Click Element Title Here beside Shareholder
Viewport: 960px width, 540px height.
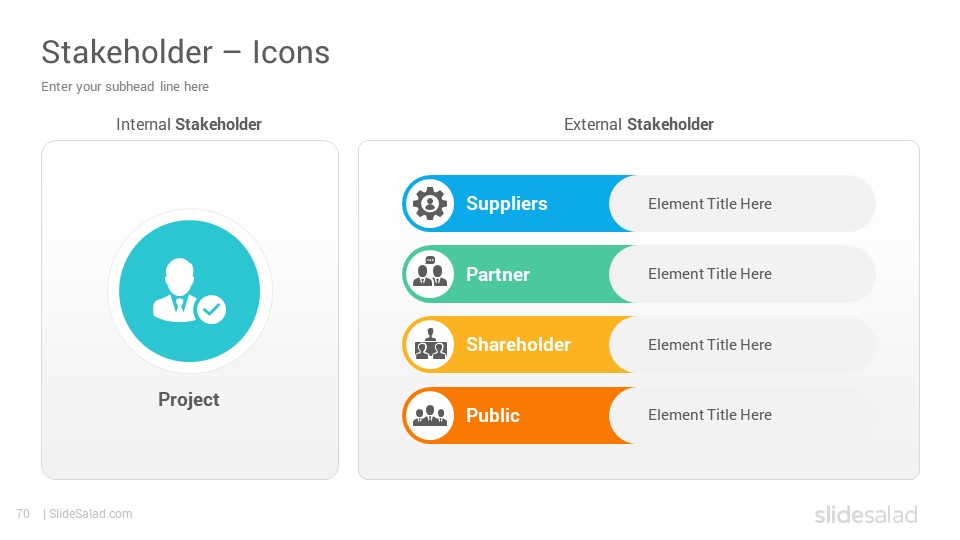coord(710,345)
